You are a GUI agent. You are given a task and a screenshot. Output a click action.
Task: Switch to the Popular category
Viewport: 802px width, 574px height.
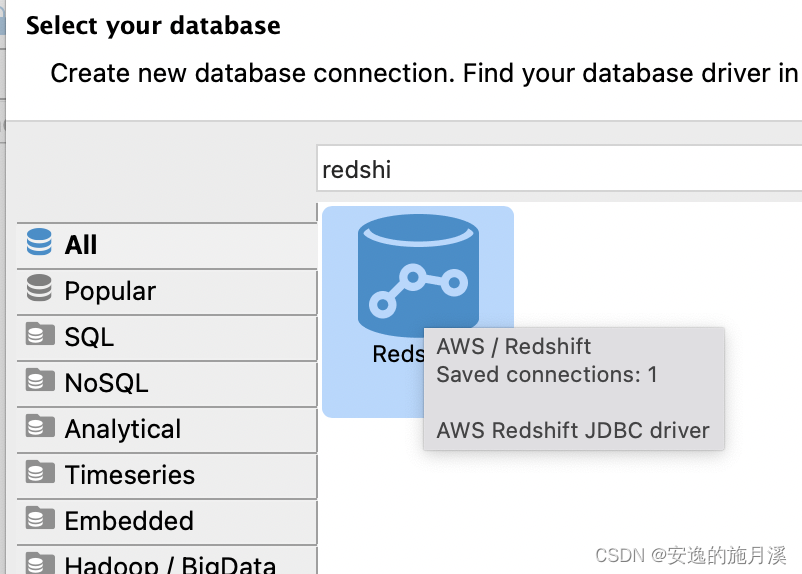point(110,291)
